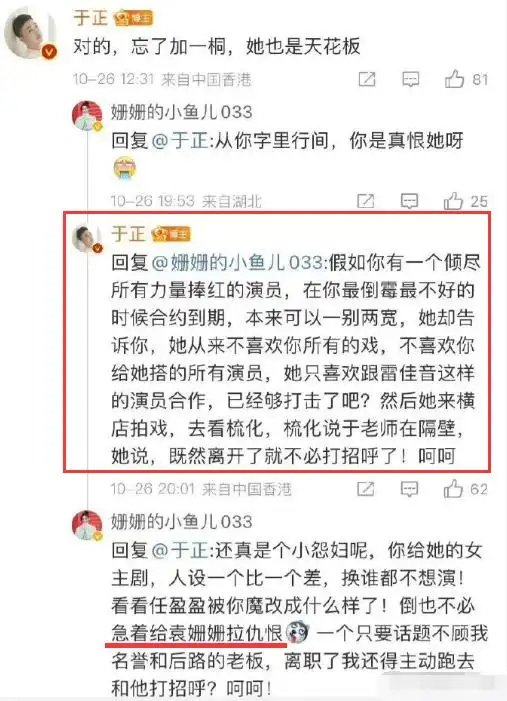Image resolution: width=507 pixels, height=701 pixels.
Task: Follow @于正 mention in last reply
Action: click(180, 551)
